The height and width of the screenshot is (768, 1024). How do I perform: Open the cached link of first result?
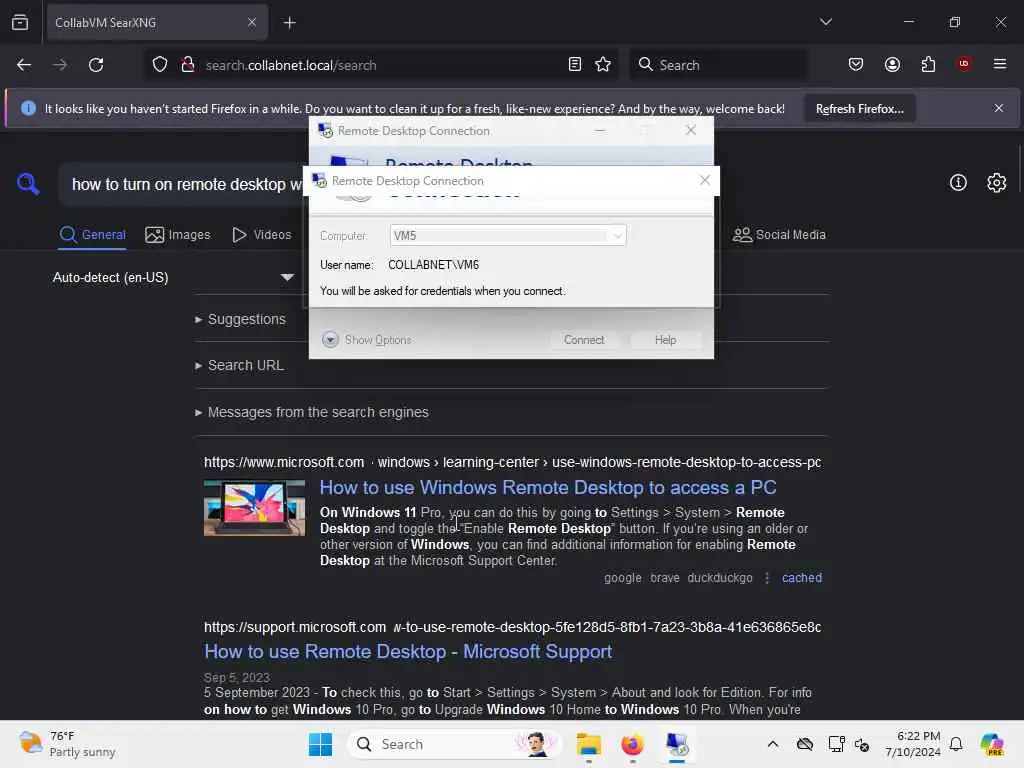(x=801, y=578)
